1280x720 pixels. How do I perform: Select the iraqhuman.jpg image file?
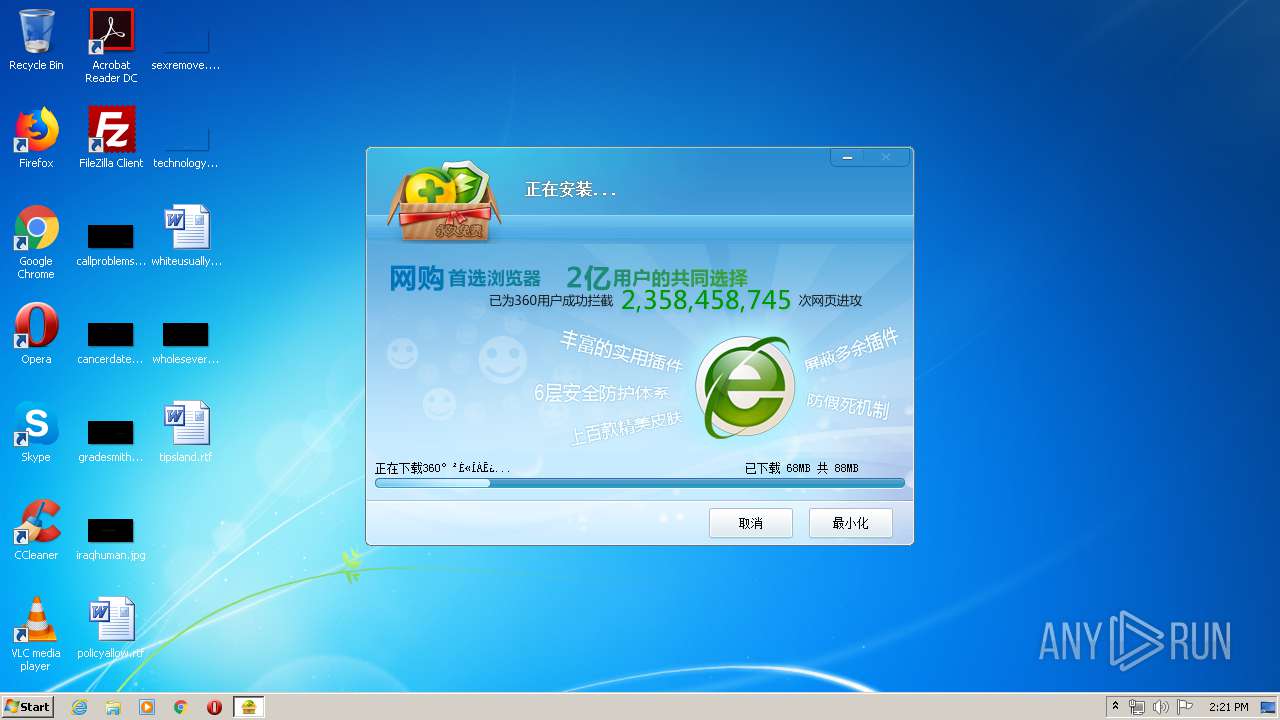tap(111, 538)
